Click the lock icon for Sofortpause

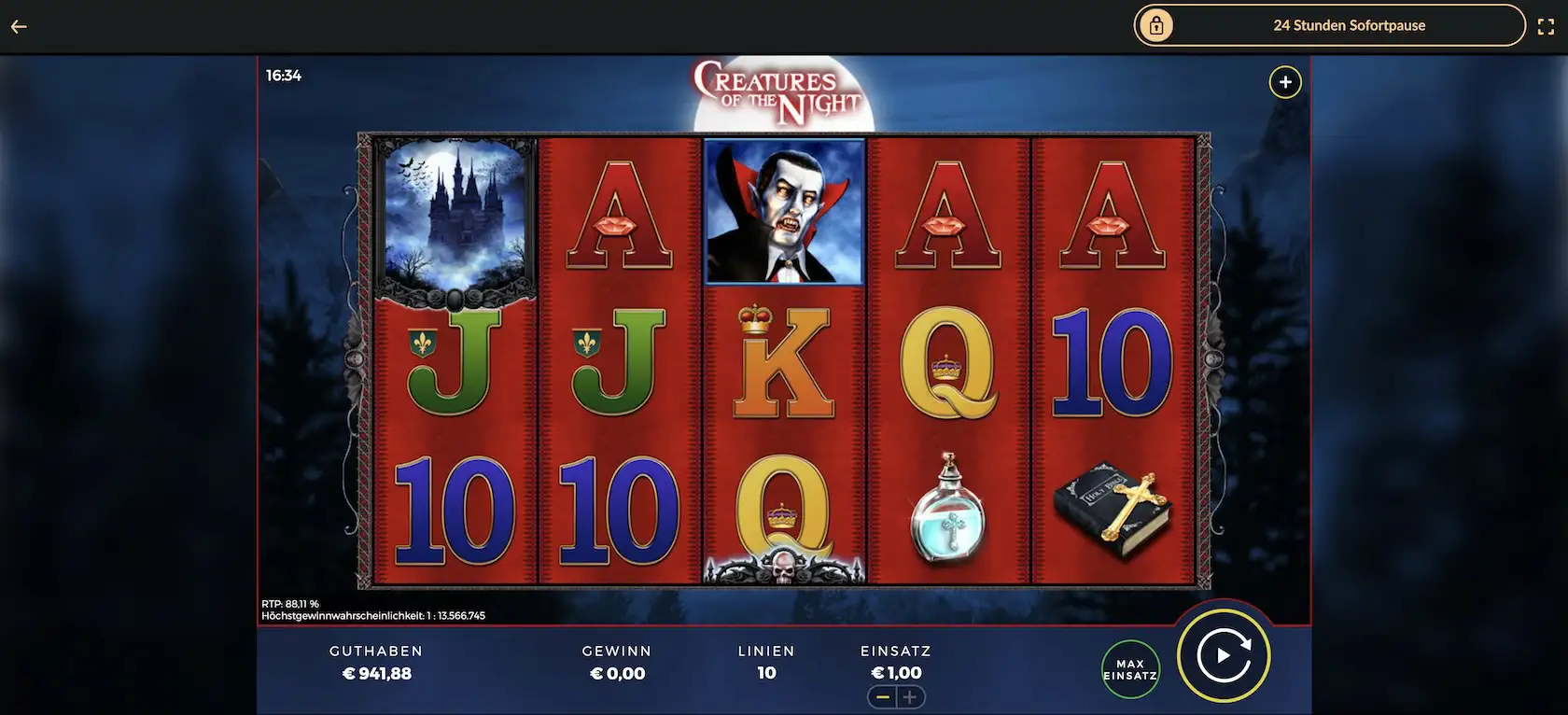tap(1156, 26)
